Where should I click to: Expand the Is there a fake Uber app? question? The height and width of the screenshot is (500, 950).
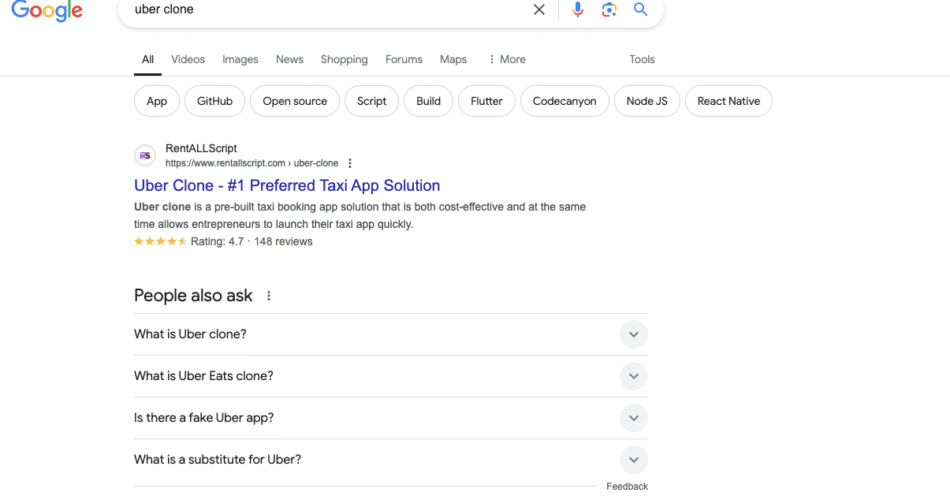(391, 418)
